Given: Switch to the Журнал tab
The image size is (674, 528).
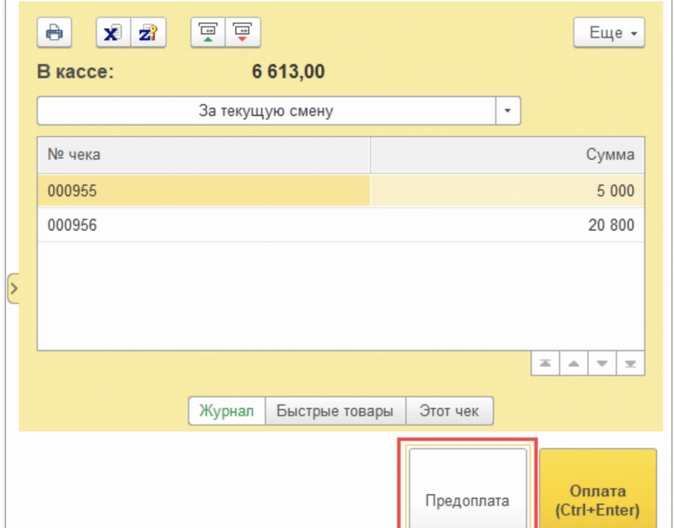Looking at the screenshot, I should pyautogui.click(x=227, y=411).
